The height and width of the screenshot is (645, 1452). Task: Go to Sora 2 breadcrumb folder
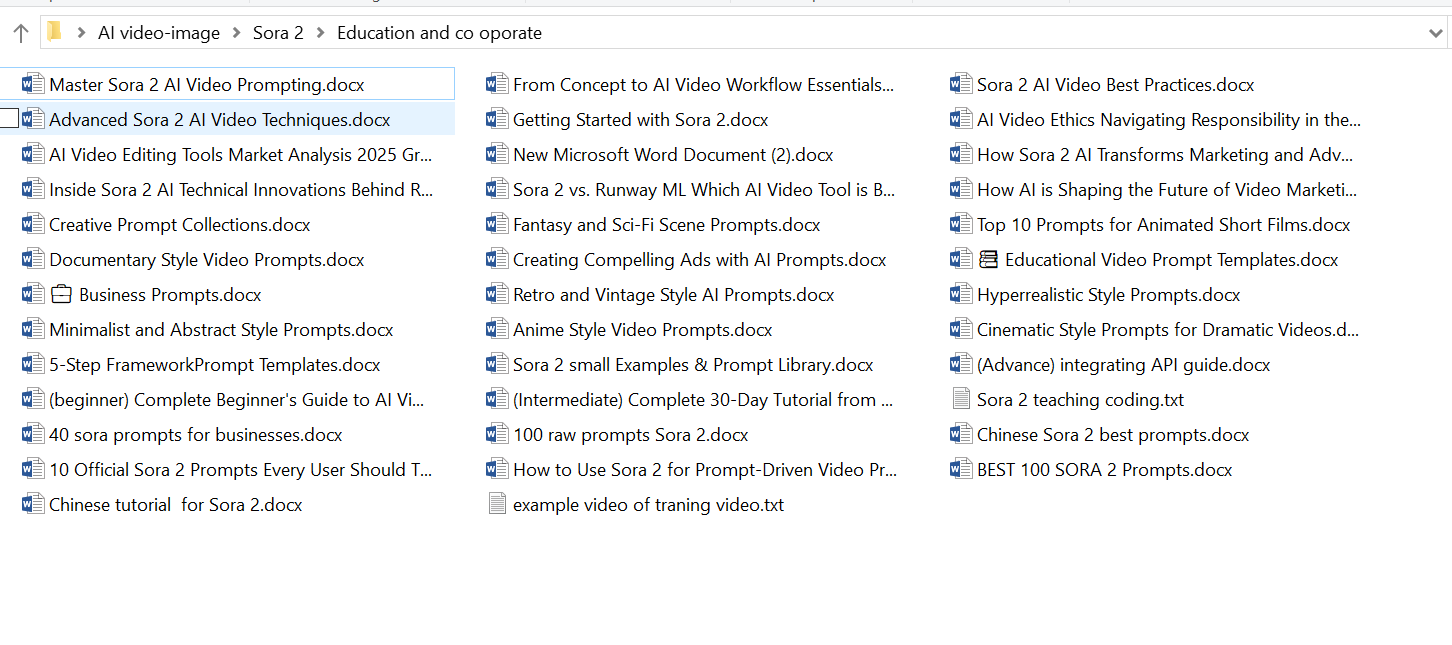278,33
